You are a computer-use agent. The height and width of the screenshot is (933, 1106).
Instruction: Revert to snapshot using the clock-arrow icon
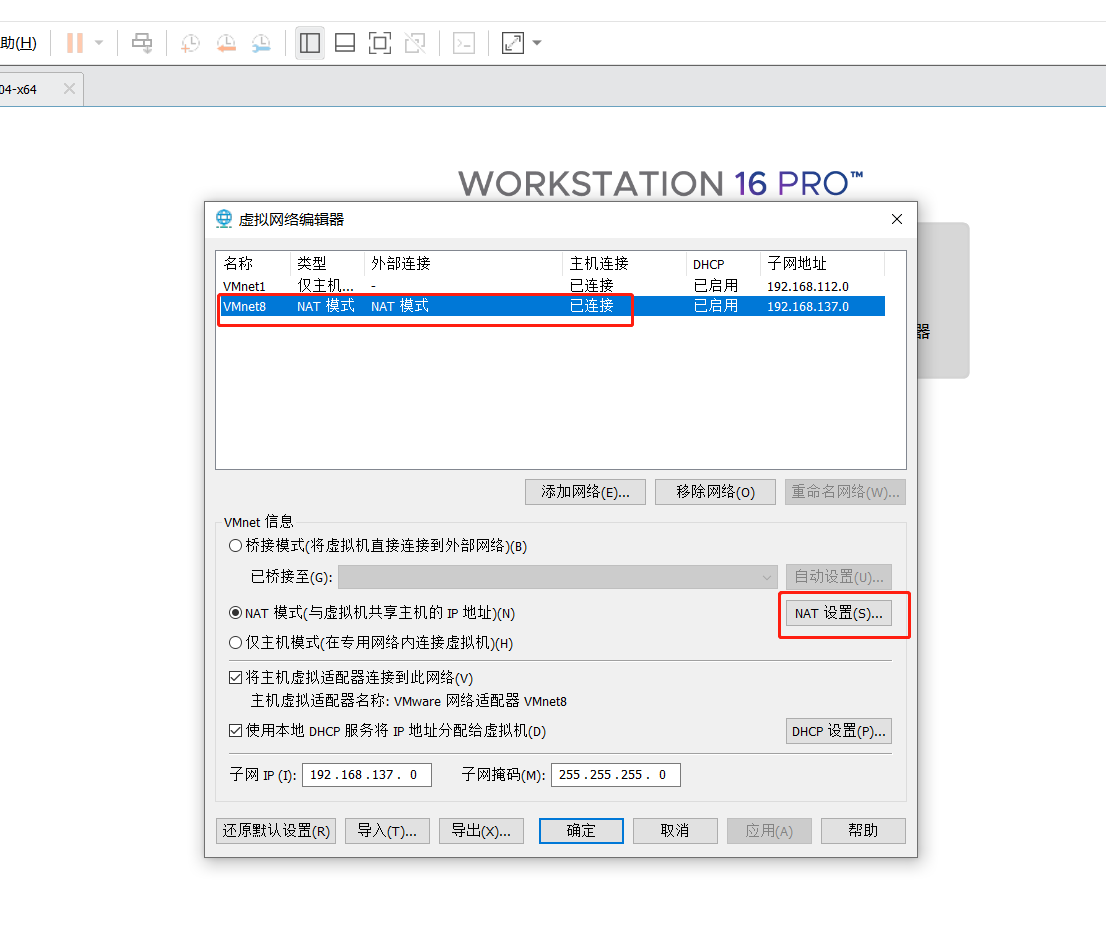click(x=226, y=43)
